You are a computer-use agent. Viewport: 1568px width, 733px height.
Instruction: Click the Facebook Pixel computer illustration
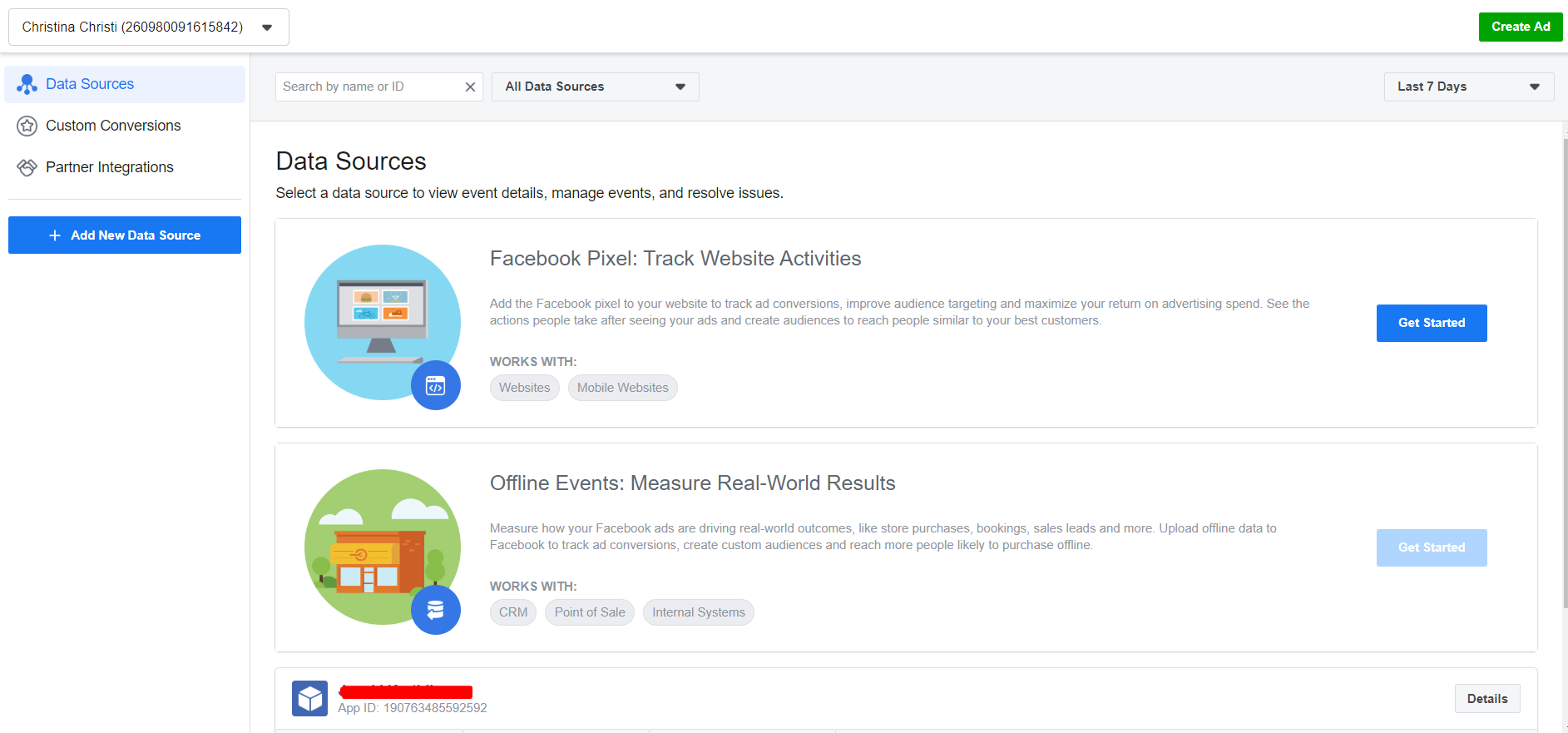(x=382, y=322)
